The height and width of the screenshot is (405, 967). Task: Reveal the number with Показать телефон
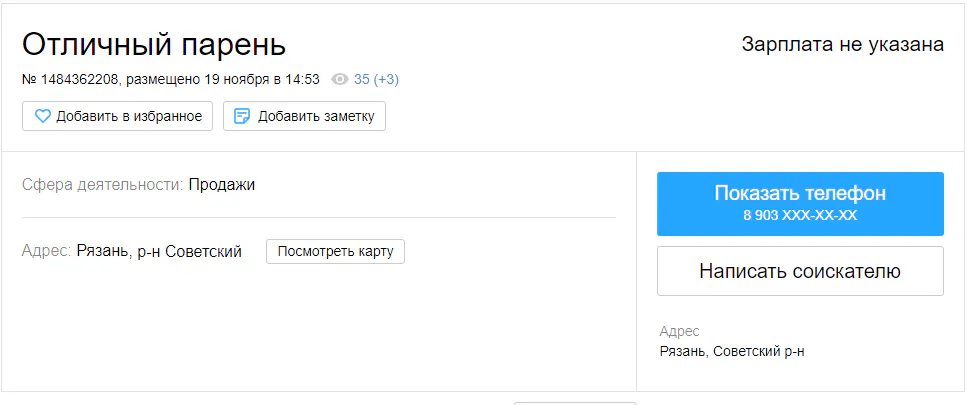(x=800, y=194)
